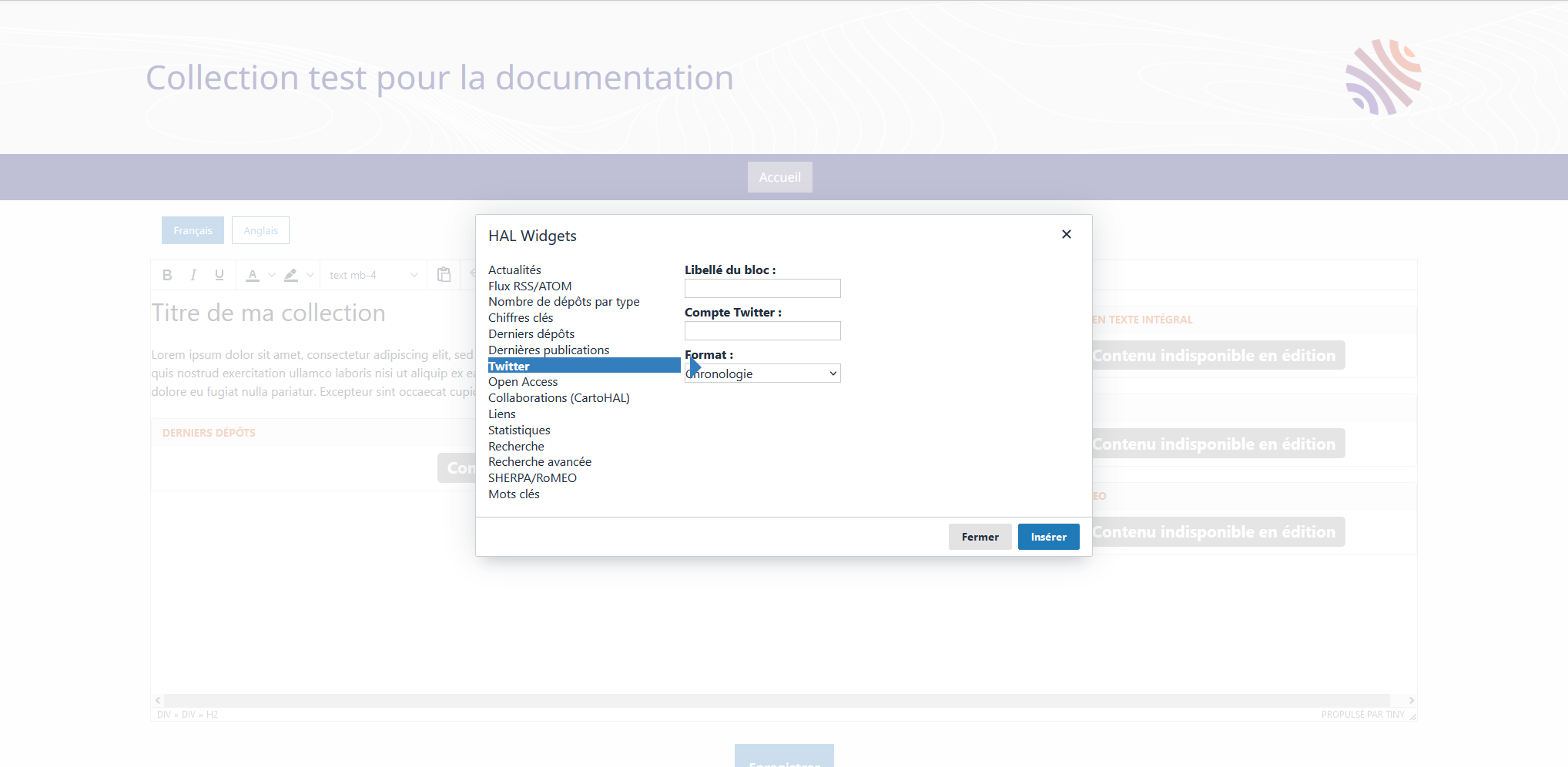This screenshot has height=767, width=1568.
Task: Open the Format Chronologie dropdown
Action: pos(762,373)
